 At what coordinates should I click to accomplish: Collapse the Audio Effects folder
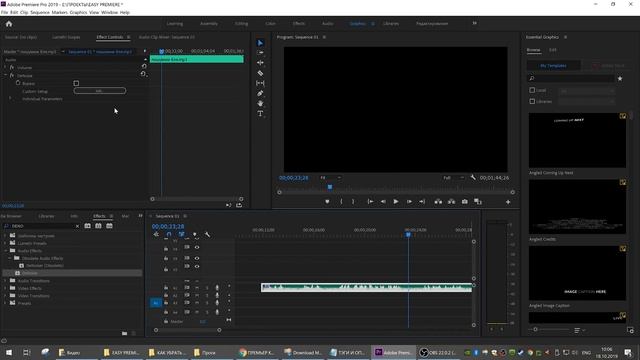pos(5,251)
